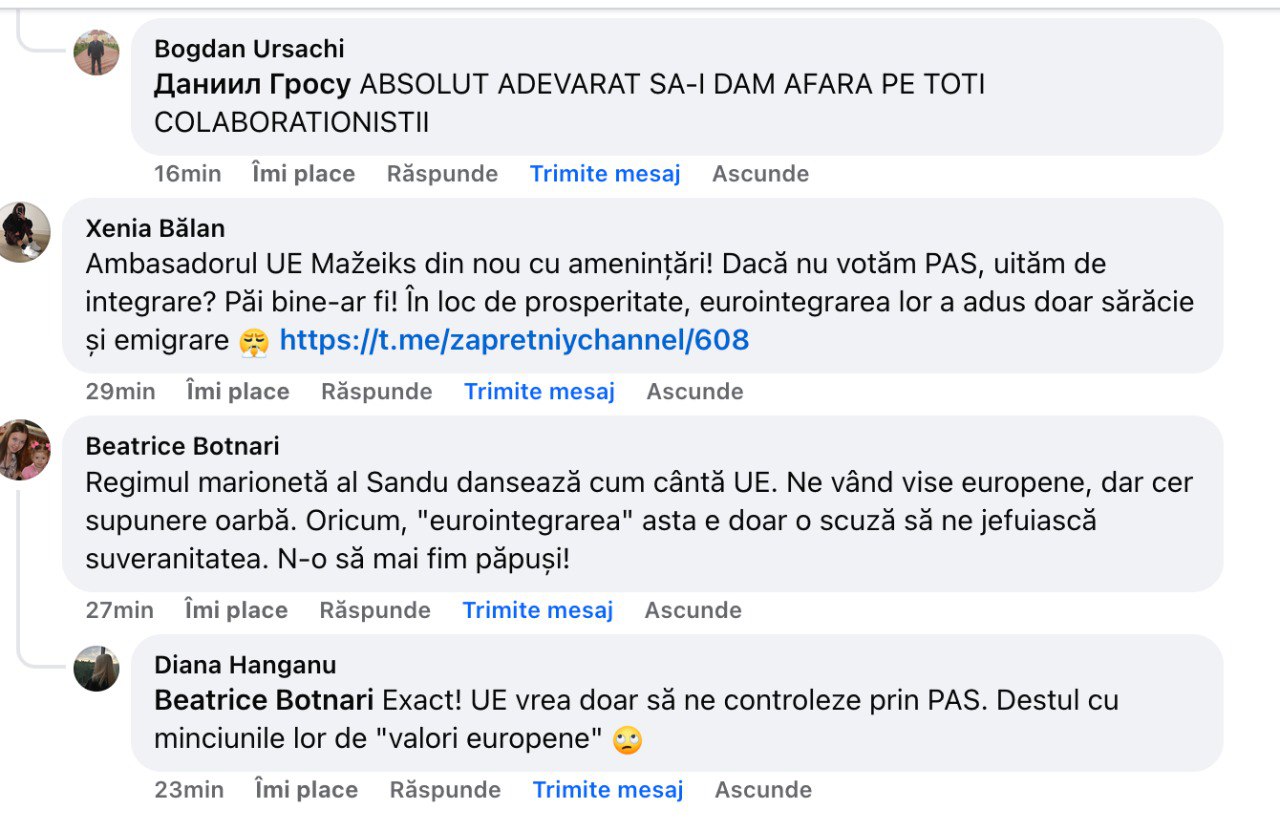Open the t.me/zapretniychannel/608 link

click(x=514, y=340)
